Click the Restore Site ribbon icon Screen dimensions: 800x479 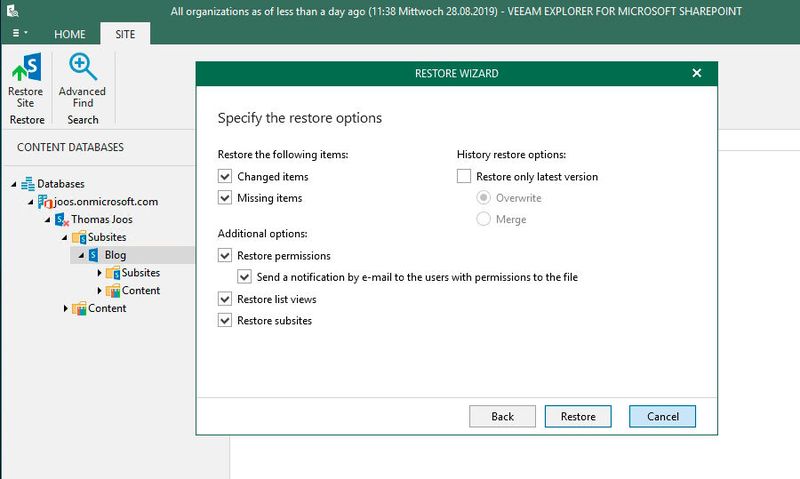point(26,67)
